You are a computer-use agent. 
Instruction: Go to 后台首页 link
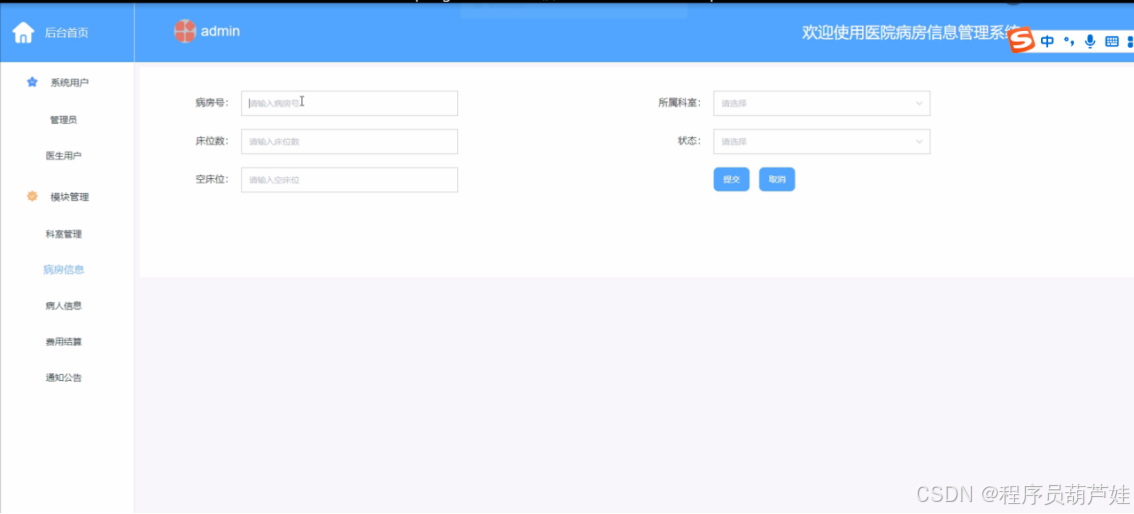coord(67,33)
